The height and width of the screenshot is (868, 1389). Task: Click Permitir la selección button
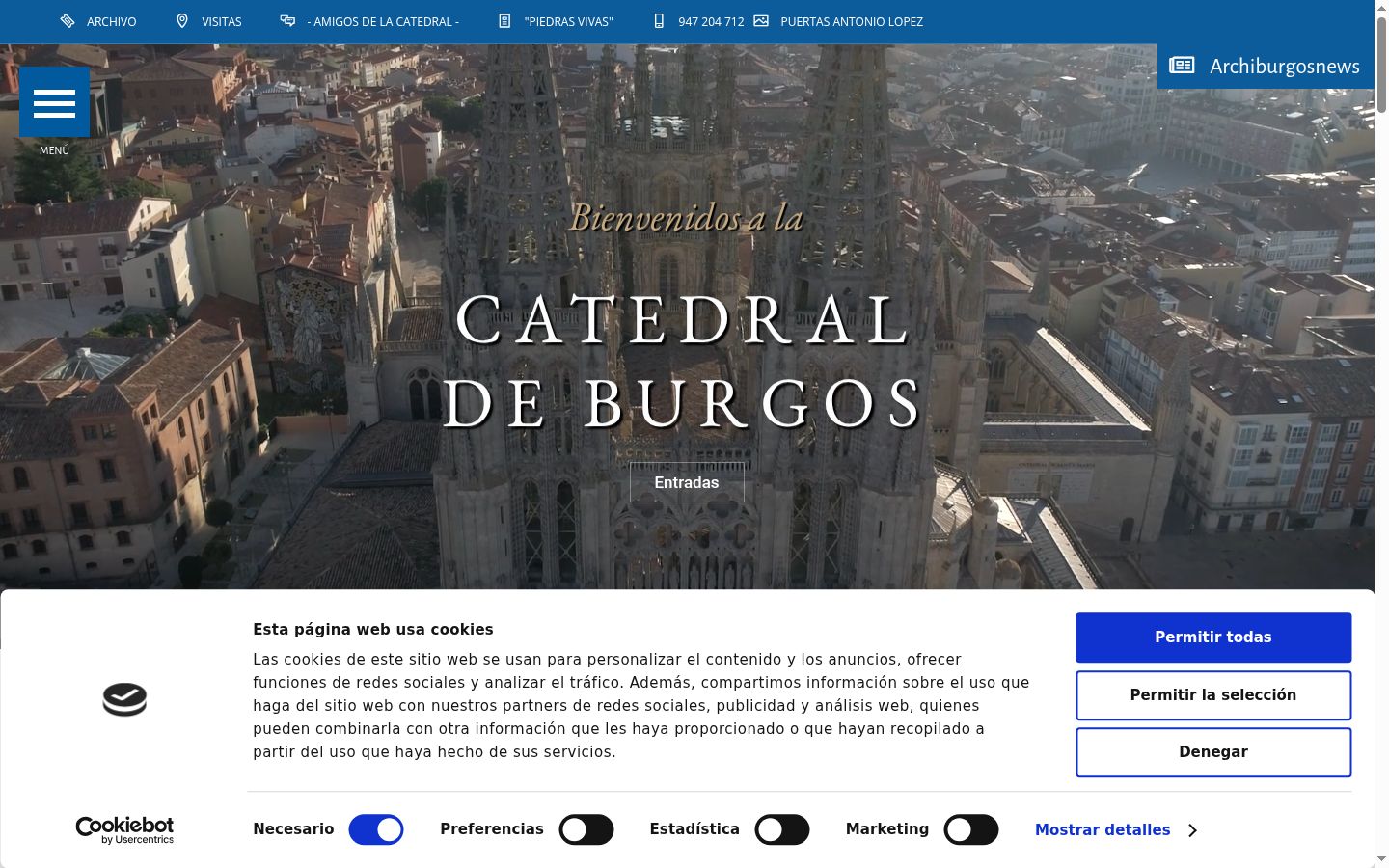tap(1213, 695)
